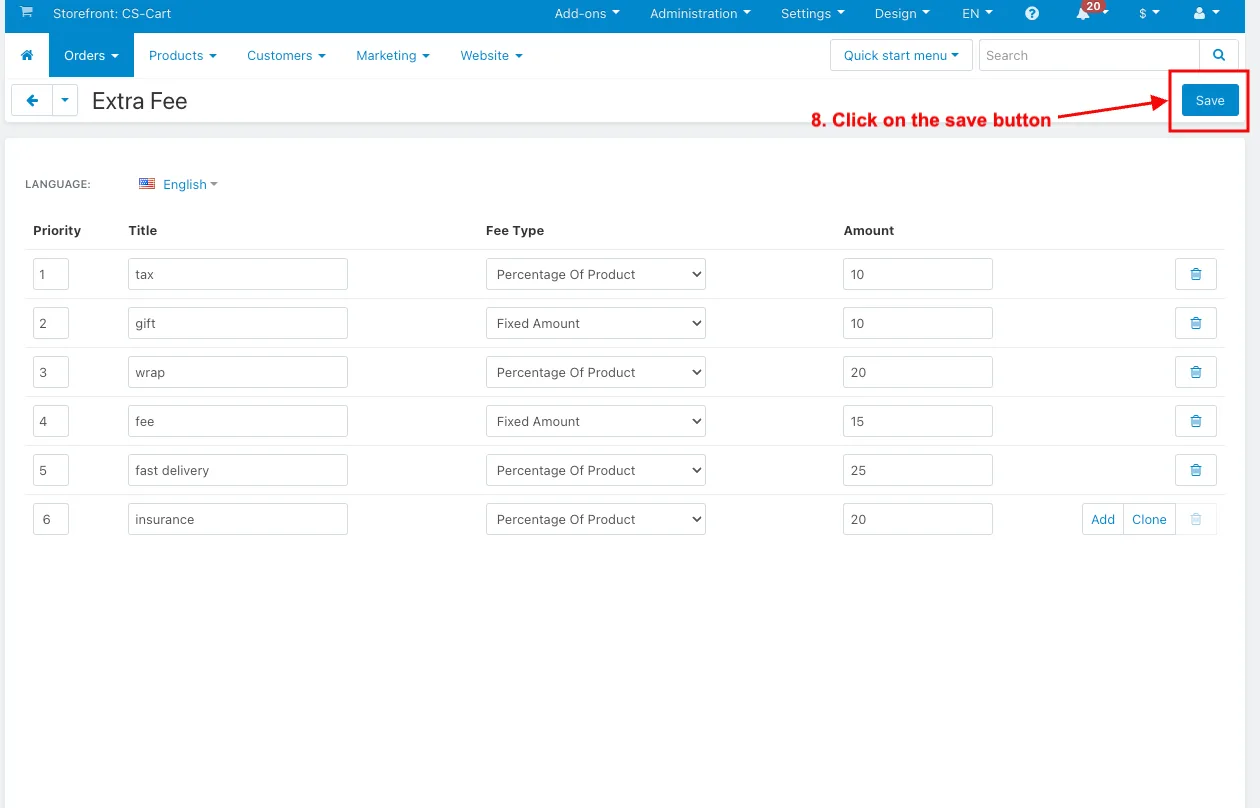Image resolution: width=1260 pixels, height=808 pixels.
Task: Click the US flag language icon
Action: (x=147, y=184)
